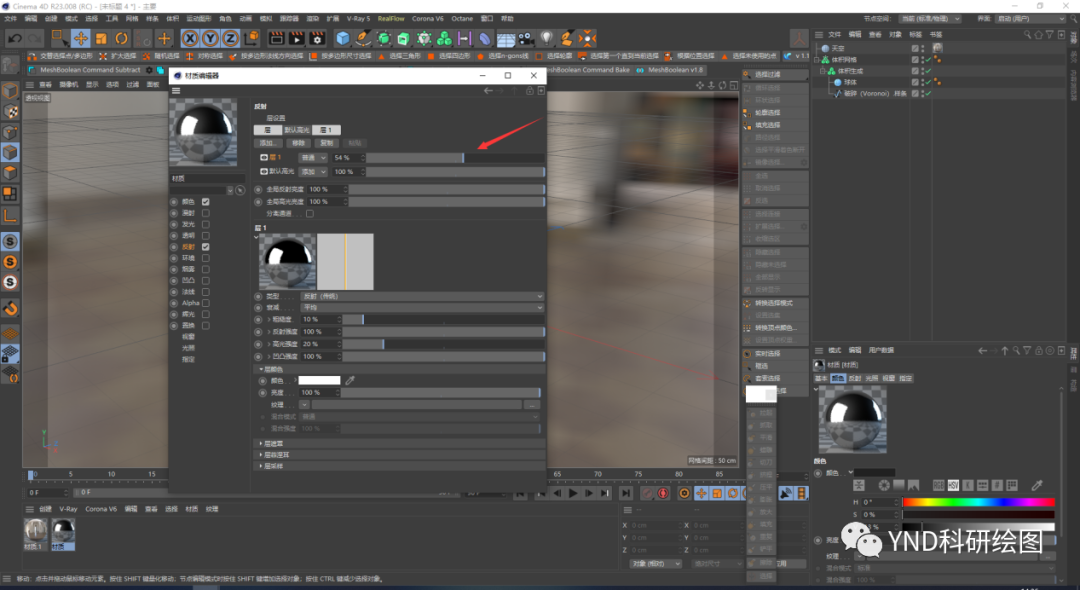Toggle X axis lock
1080x590 pixels.
tap(190, 39)
